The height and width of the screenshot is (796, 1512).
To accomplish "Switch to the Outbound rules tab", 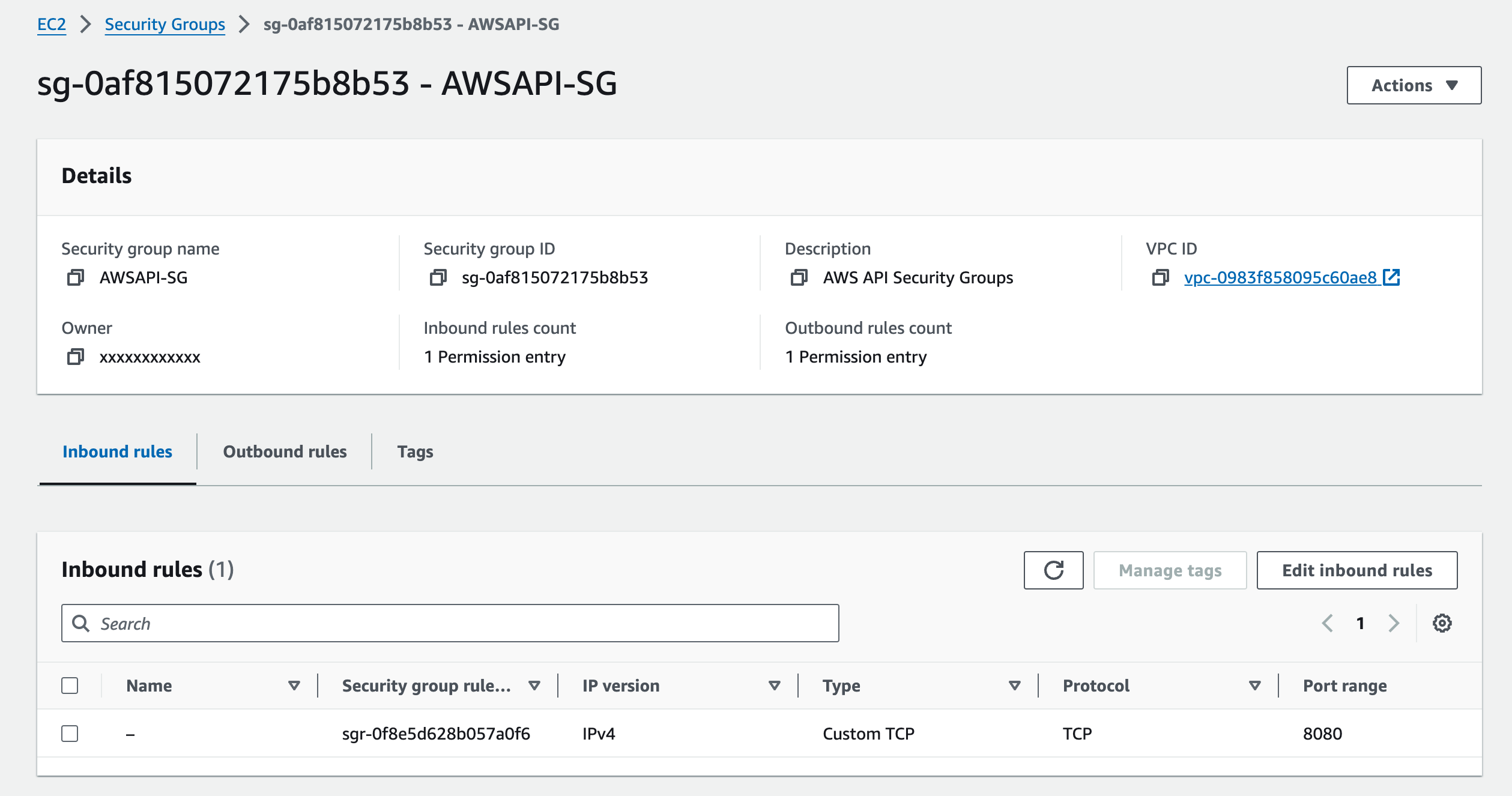I will [285, 452].
